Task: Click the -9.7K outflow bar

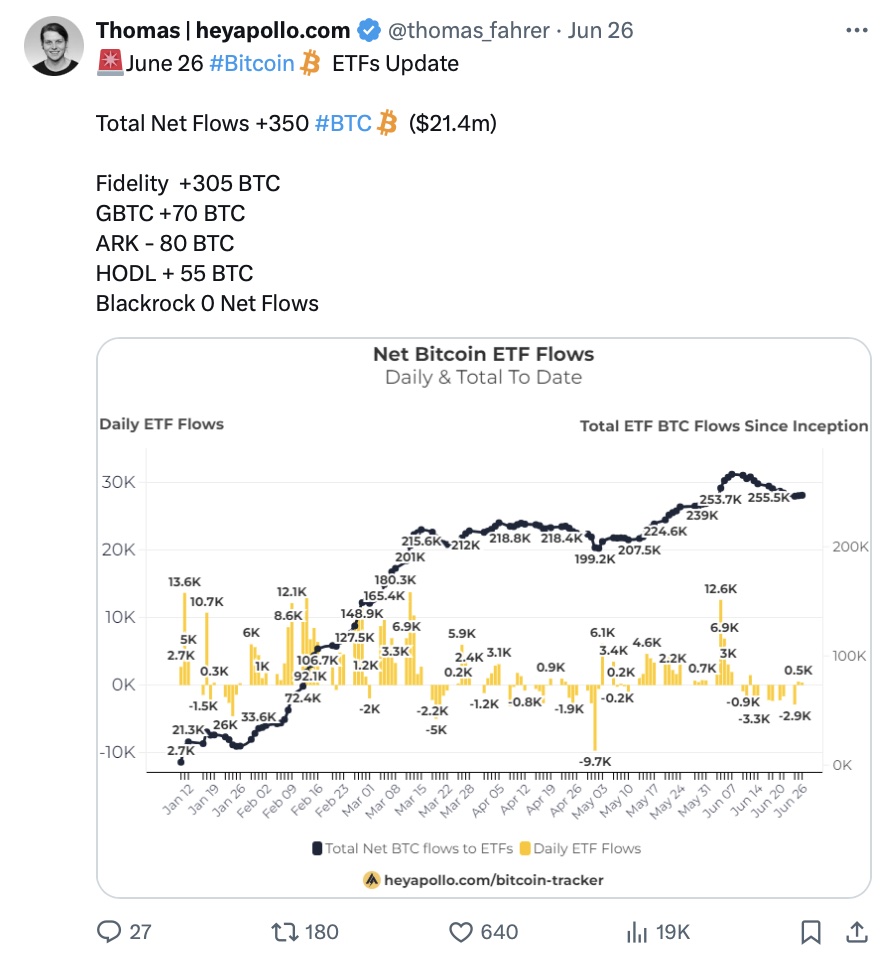Action: coord(595,718)
